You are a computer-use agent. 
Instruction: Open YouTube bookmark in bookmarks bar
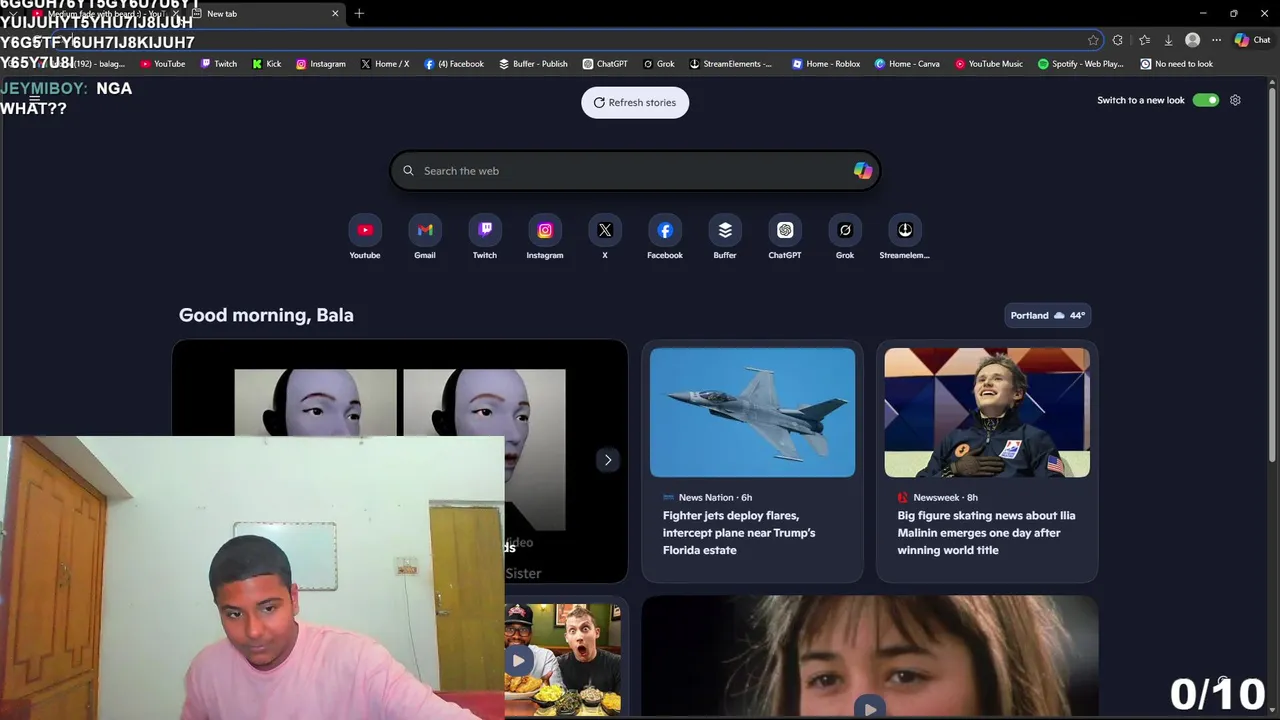pyautogui.click(x=162, y=64)
